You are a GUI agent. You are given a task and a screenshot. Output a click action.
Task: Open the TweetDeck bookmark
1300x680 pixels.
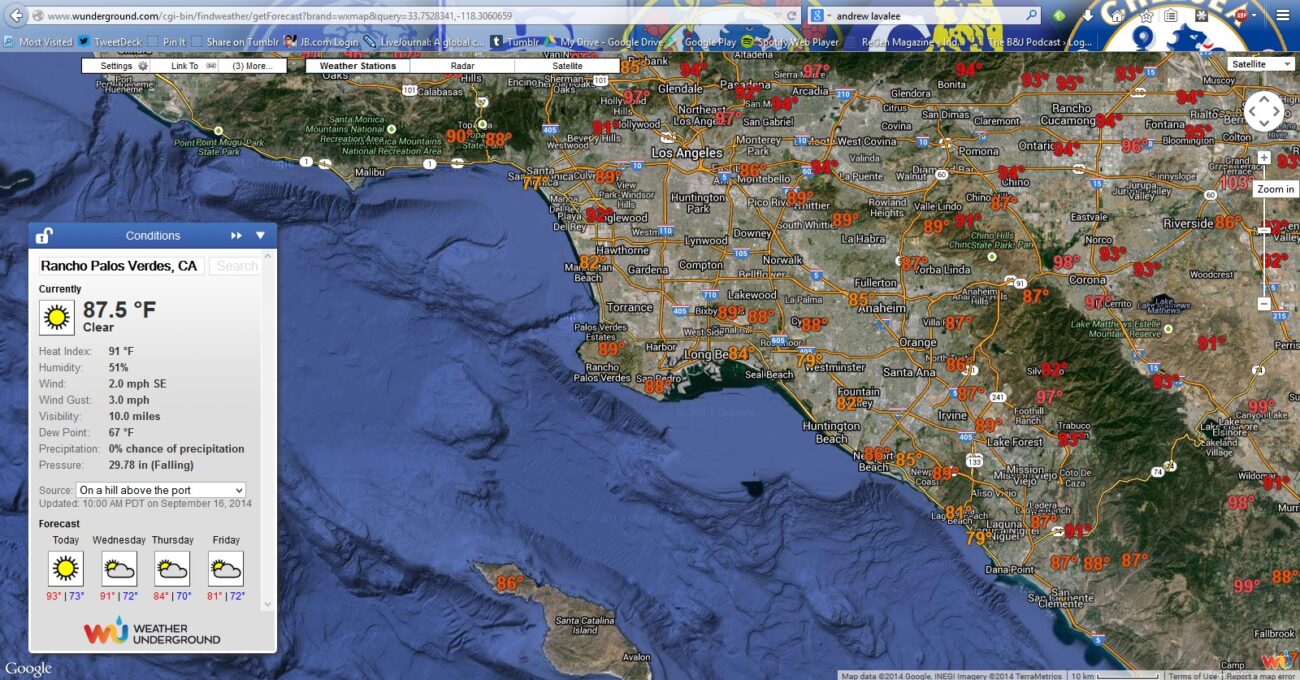click(x=110, y=42)
